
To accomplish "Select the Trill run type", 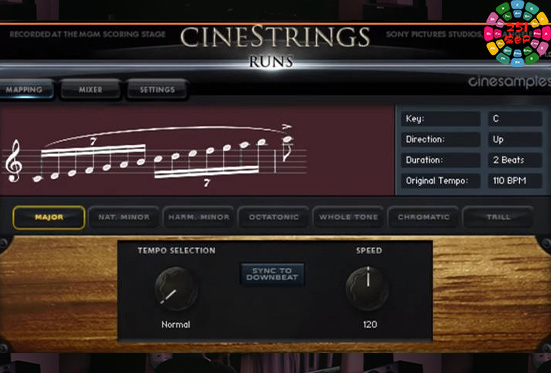I will click(x=498, y=217).
